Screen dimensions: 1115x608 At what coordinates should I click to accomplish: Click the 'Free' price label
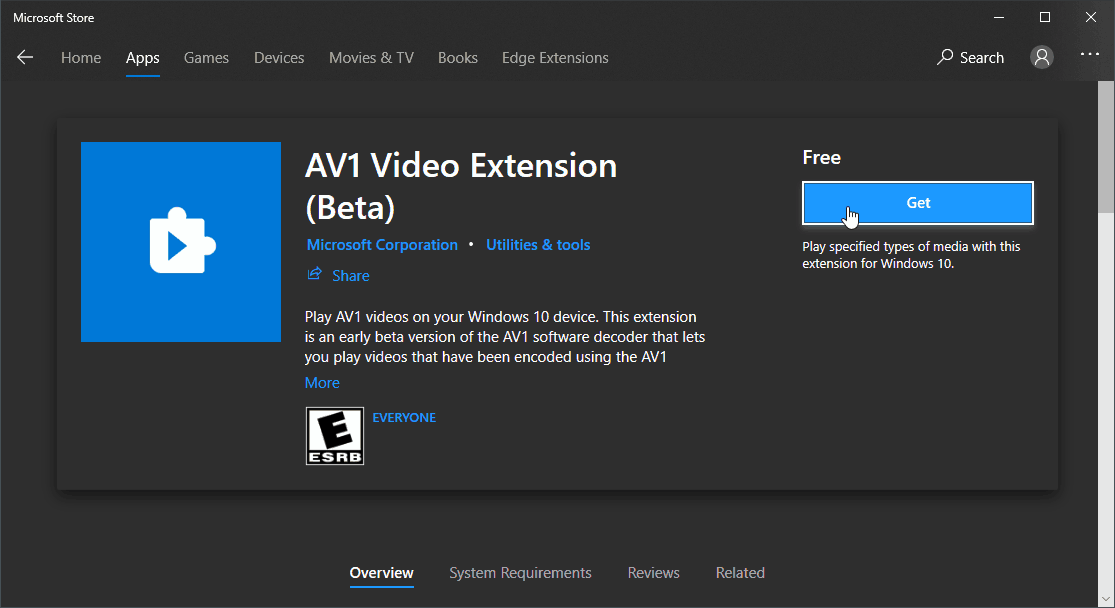[x=821, y=157]
